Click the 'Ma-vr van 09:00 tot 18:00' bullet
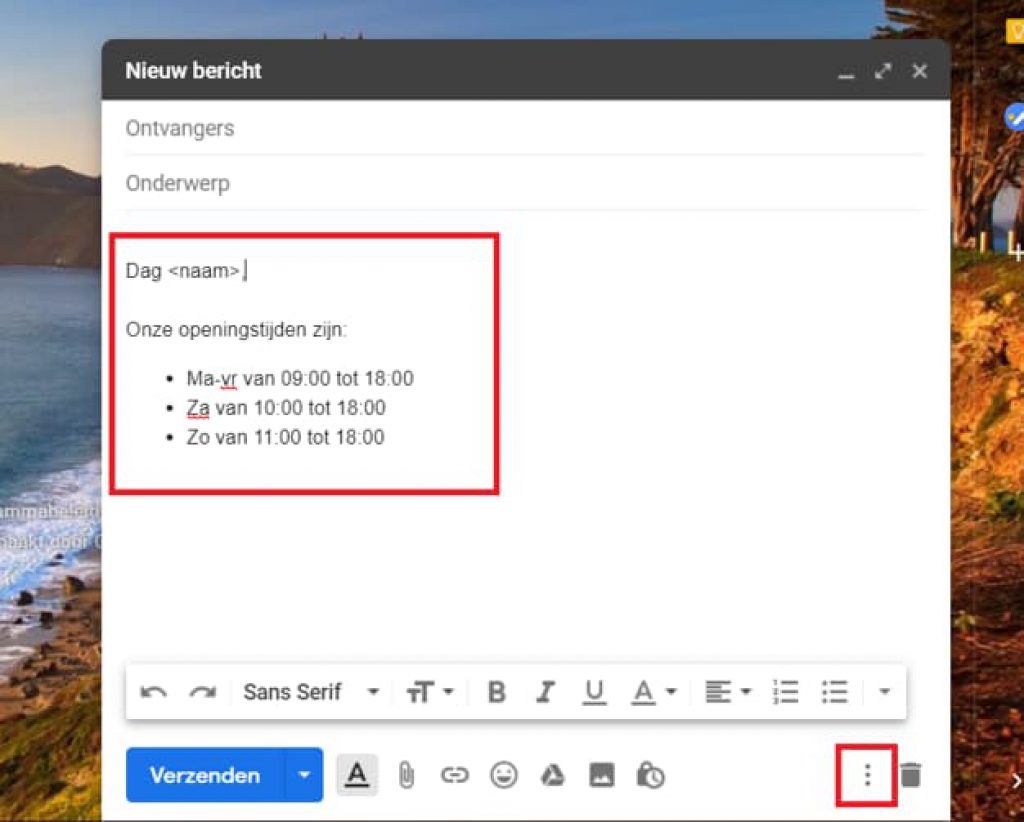This screenshot has height=822, width=1024. point(300,379)
